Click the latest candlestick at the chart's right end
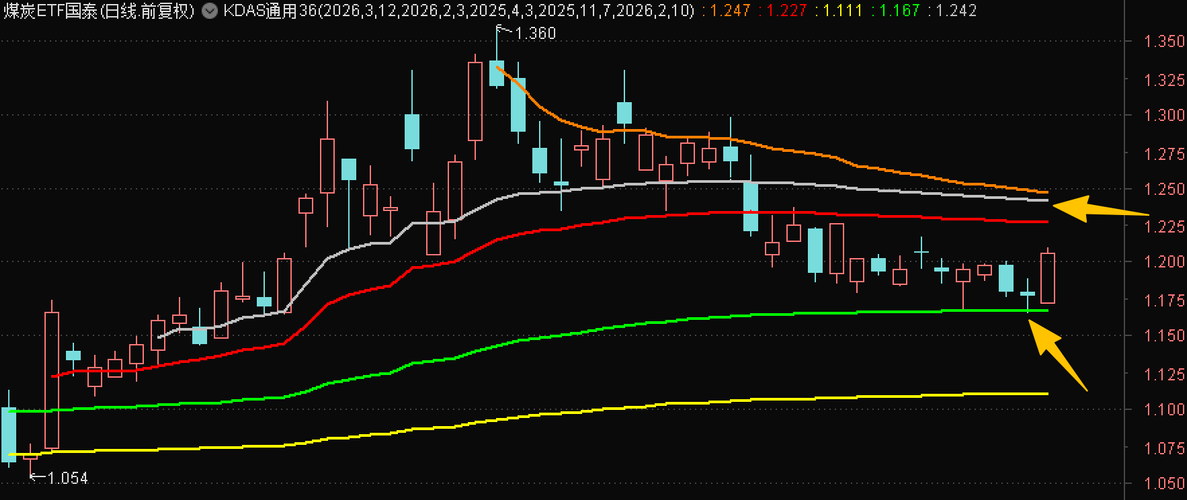Viewport: 1187px width, 500px height. tap(1048, 277)
